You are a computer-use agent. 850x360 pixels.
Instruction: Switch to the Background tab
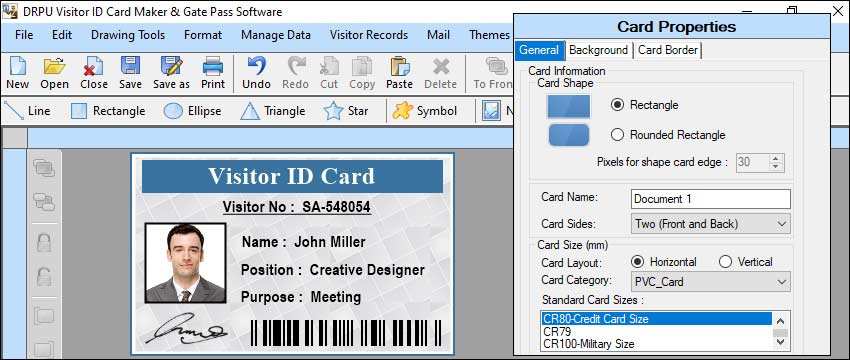click(598, 50)
